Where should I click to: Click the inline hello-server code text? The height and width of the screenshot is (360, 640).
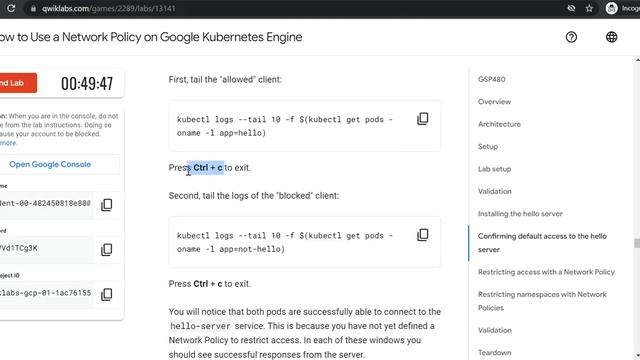tap(200, 326)
